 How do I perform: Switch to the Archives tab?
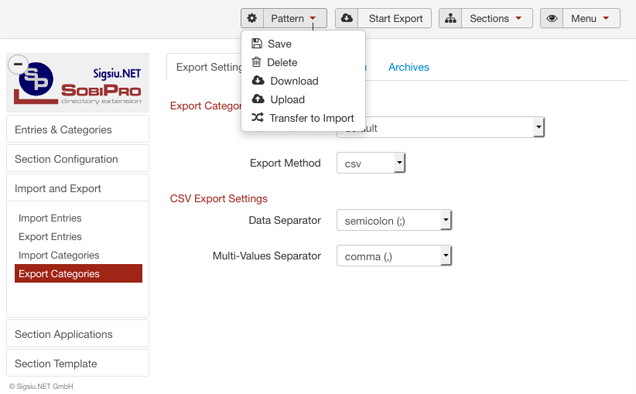(408, 67)
